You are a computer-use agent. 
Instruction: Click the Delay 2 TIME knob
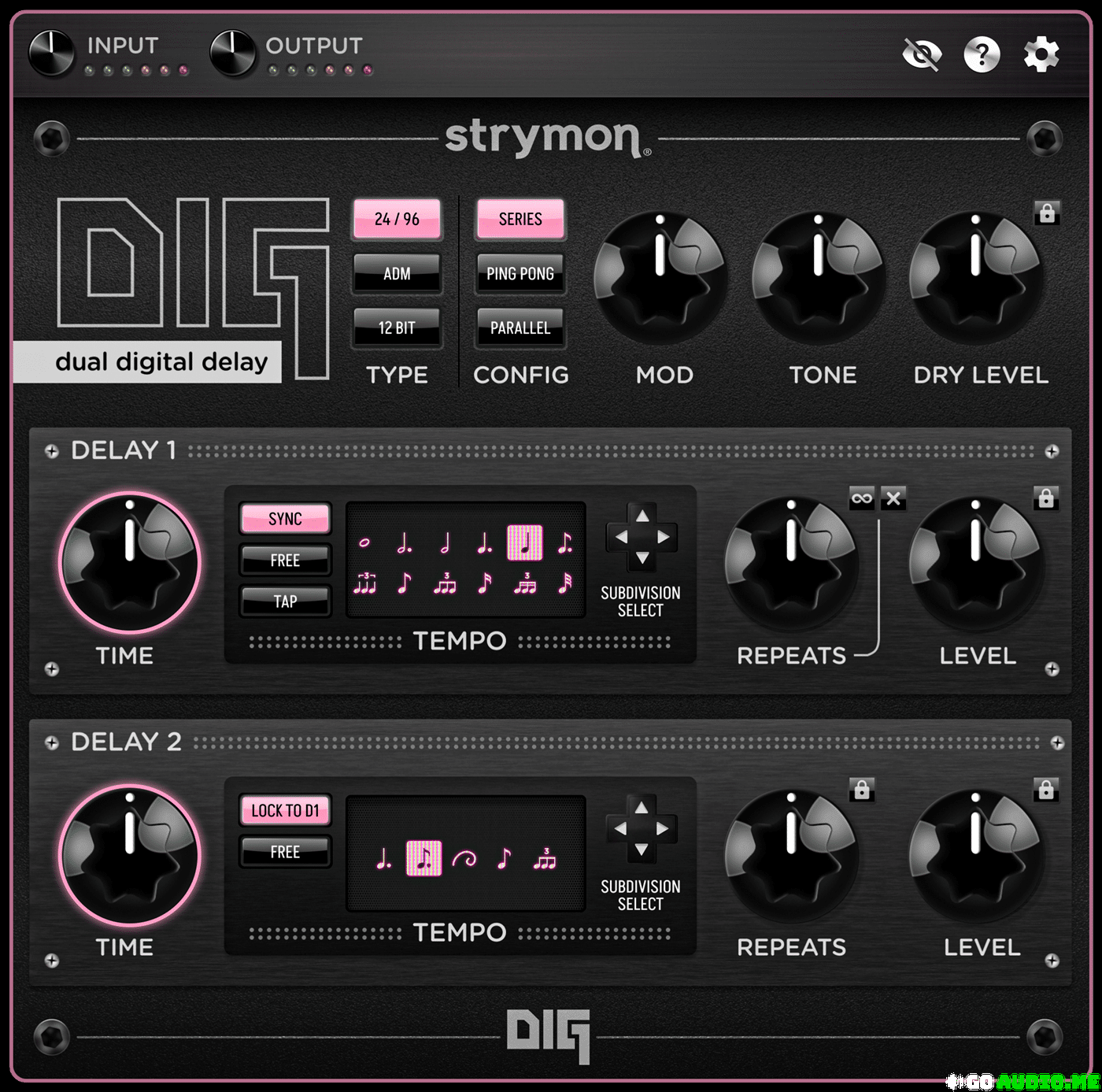(x=130, y=855)
